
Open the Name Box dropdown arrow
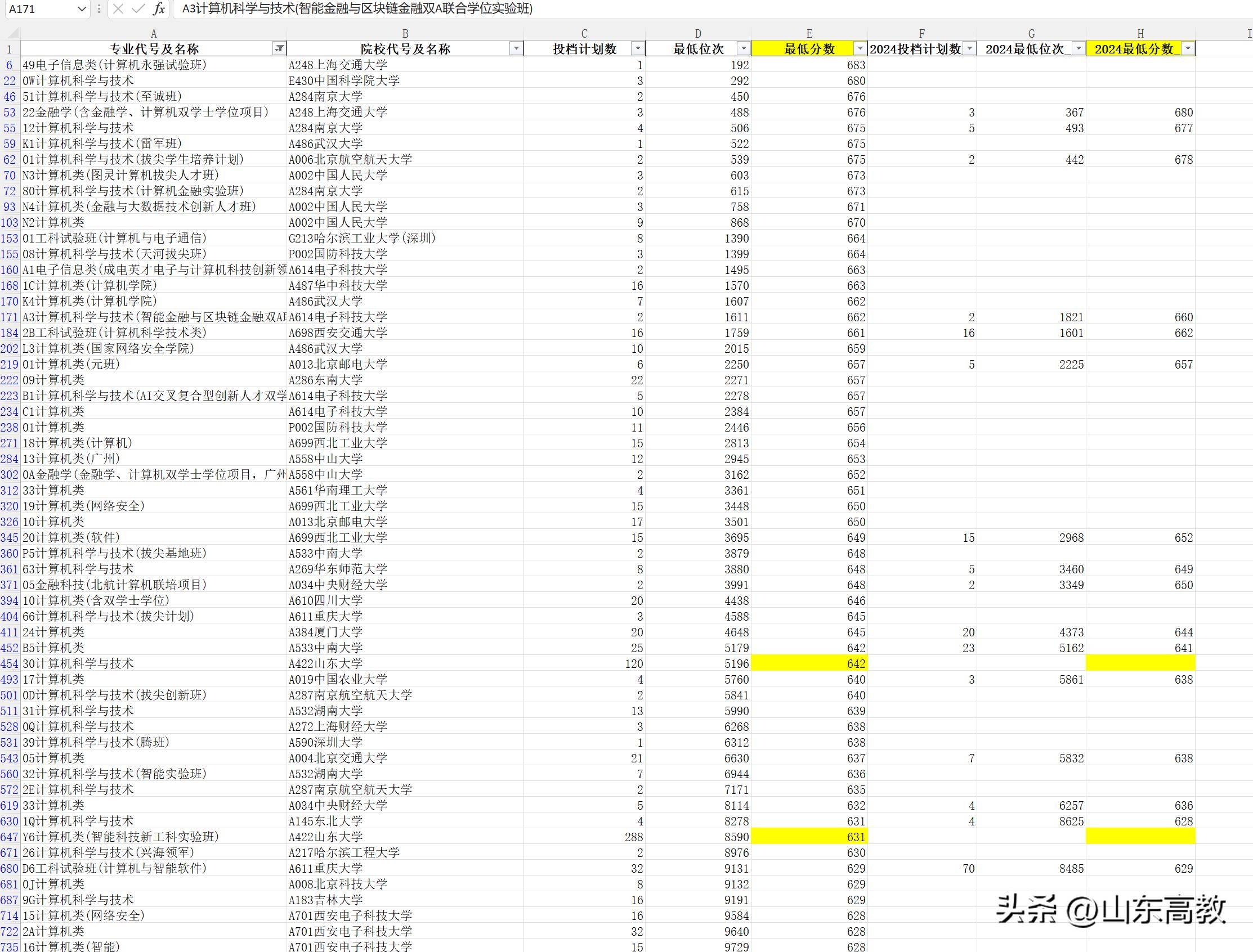click(82, 9)
